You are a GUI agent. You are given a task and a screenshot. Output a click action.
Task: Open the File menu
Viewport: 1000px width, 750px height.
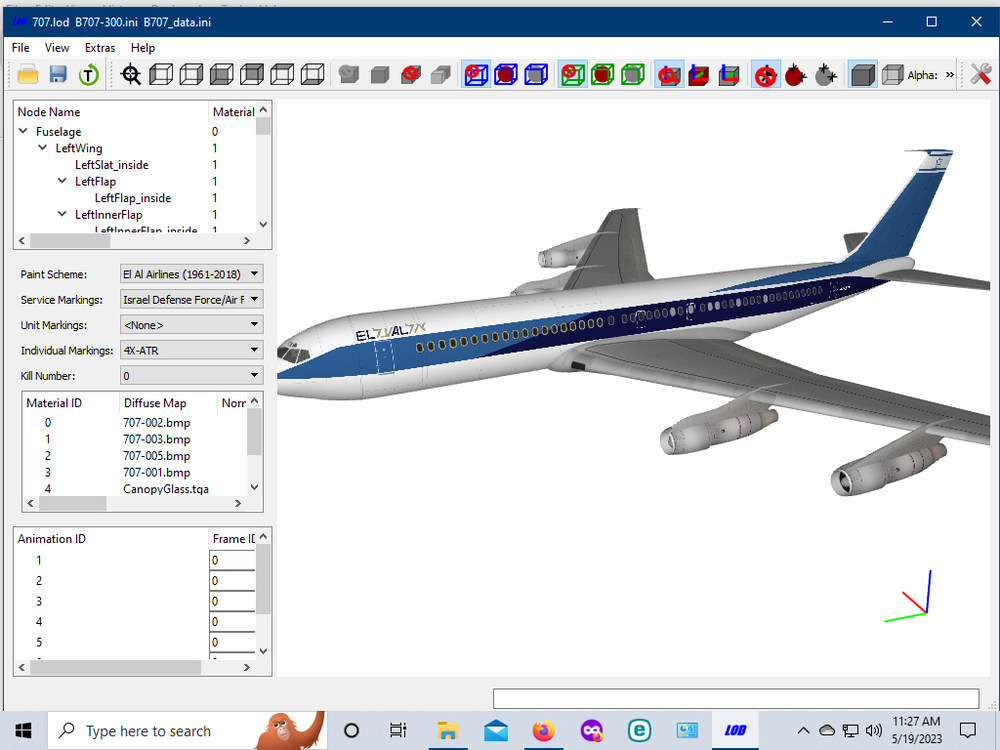[20, 48]
